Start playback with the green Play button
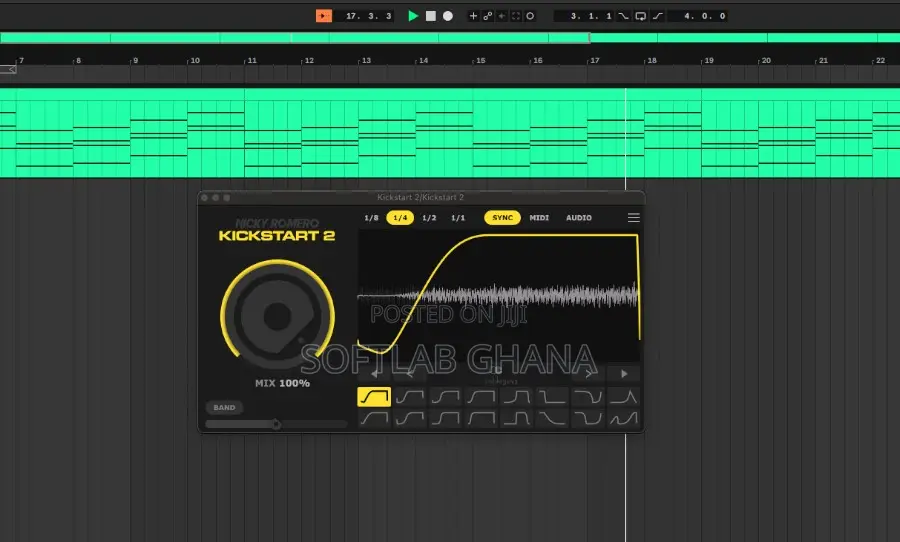This screenshot has height=542, width=900. click(x=413, y=16)
